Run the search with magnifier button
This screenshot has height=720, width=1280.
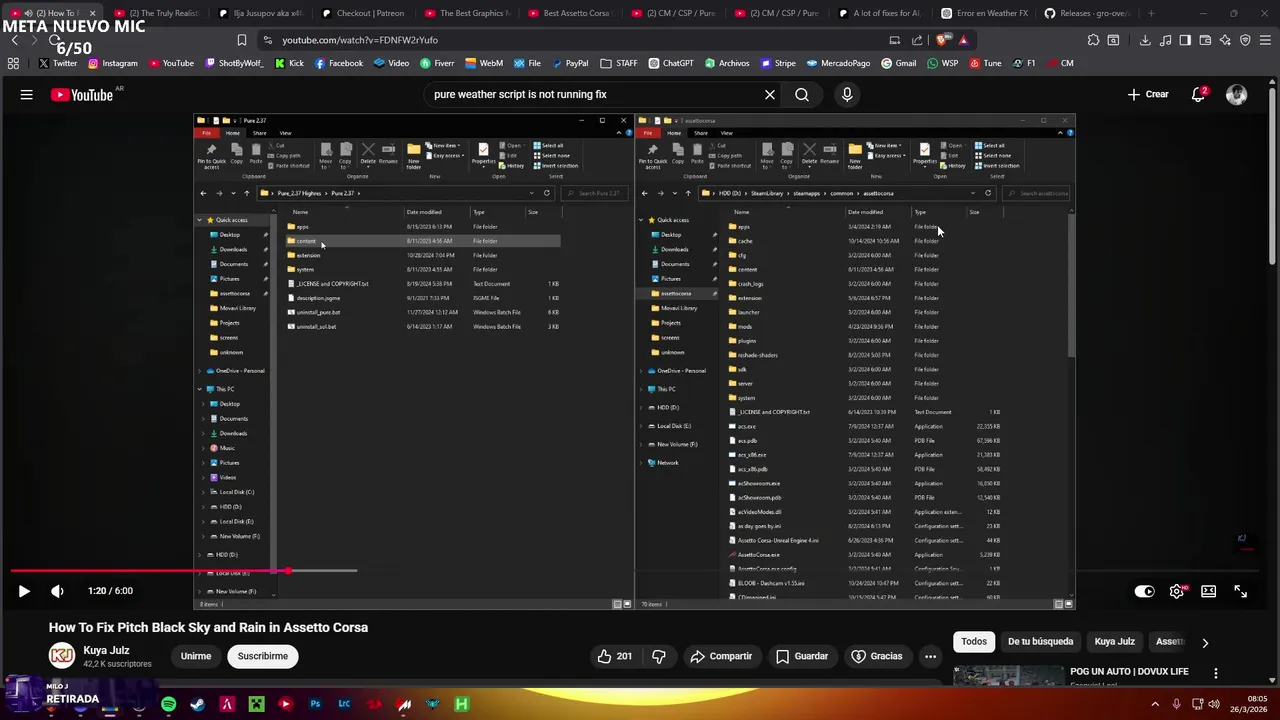(x=802, y=95)
